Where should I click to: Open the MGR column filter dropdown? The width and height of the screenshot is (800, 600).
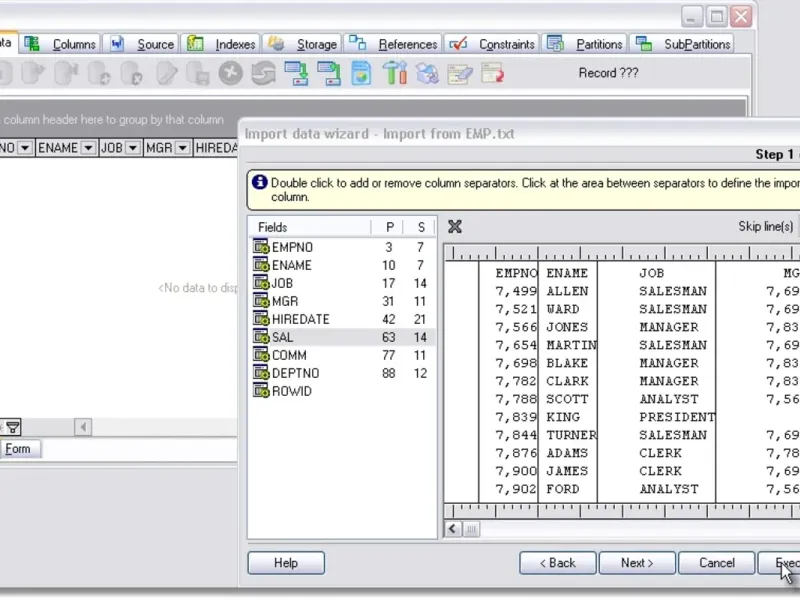coord(182,148)
